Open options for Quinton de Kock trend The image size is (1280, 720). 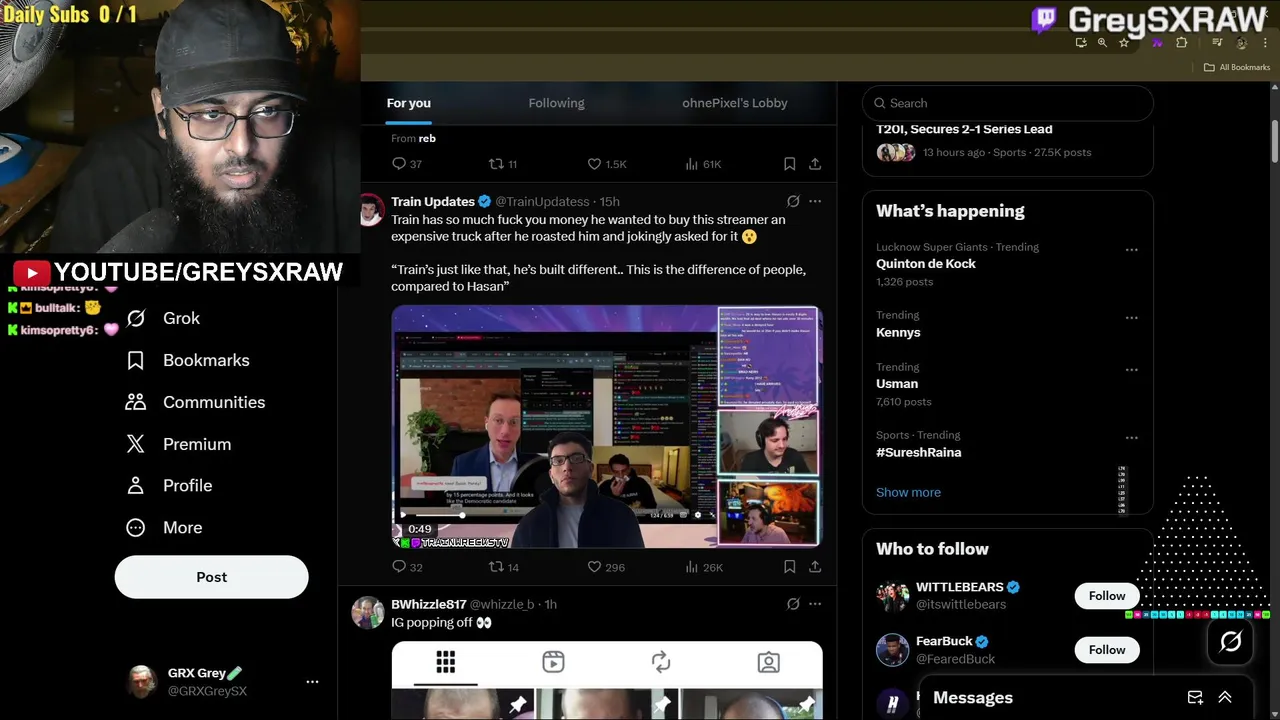click(1132, 250)
